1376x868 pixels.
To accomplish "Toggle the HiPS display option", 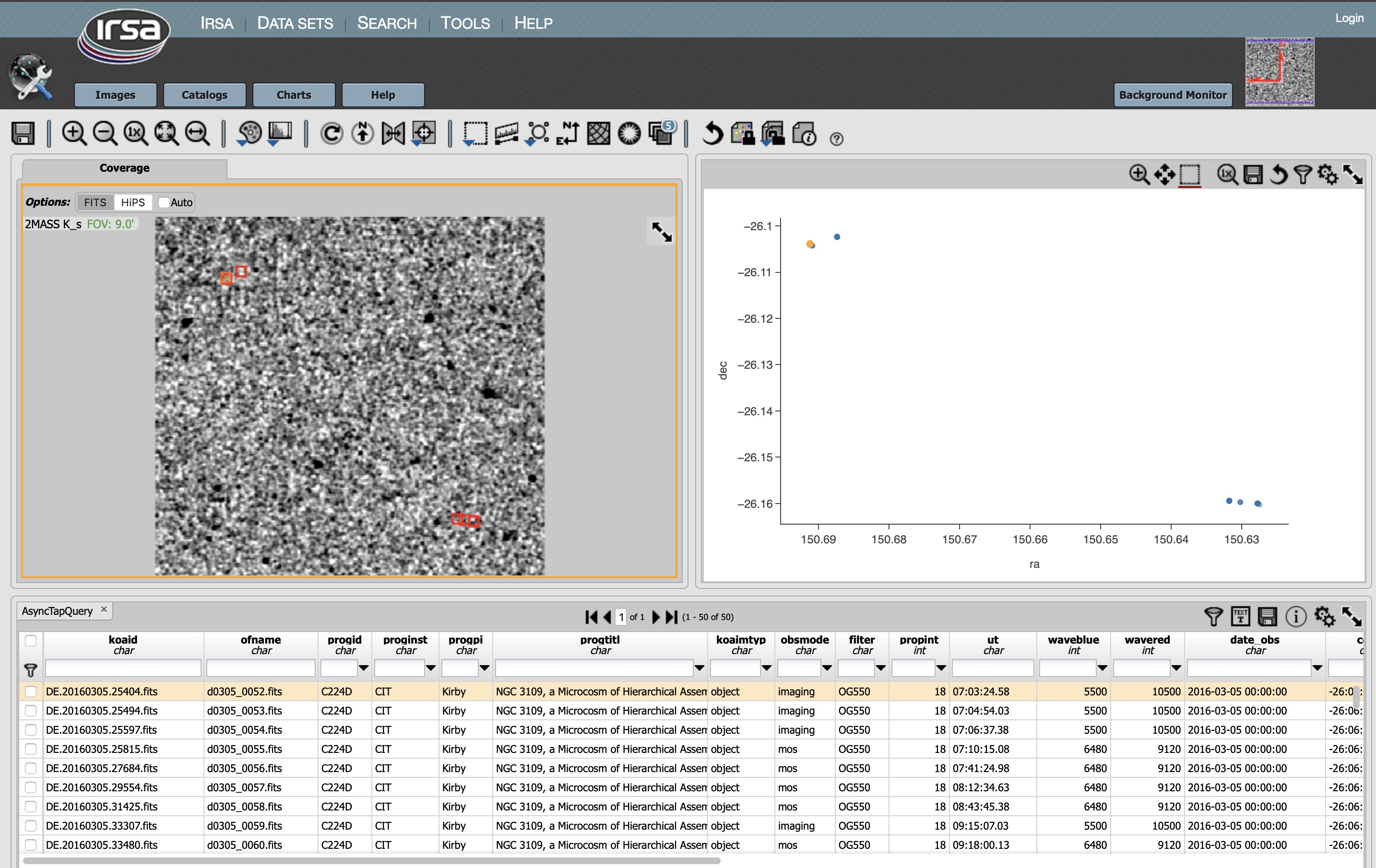I will click(132, 201).
